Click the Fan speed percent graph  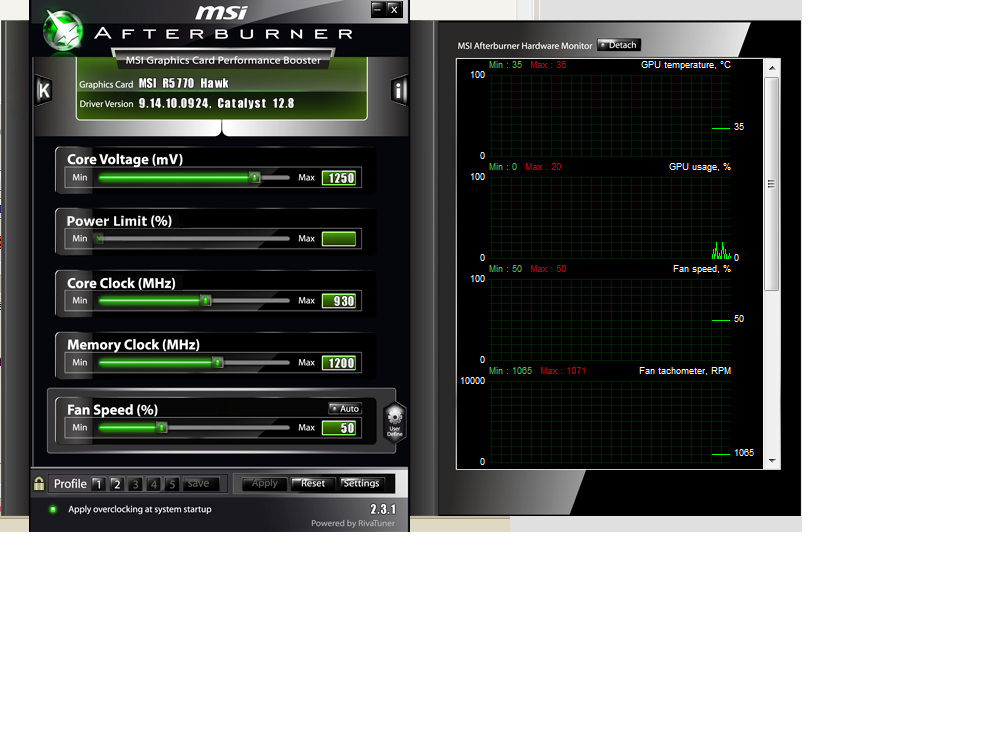tap(610, 320)
